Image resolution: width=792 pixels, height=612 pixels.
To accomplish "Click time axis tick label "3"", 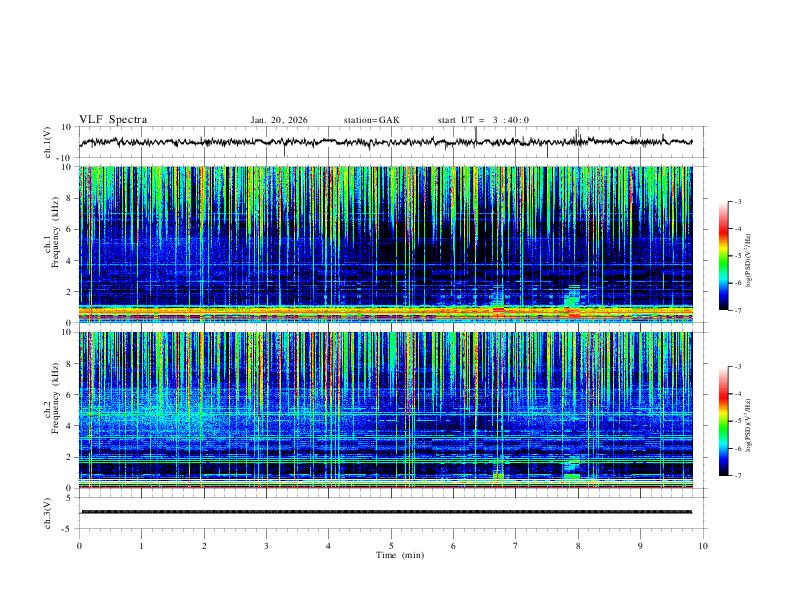I will tap(266, 546).
